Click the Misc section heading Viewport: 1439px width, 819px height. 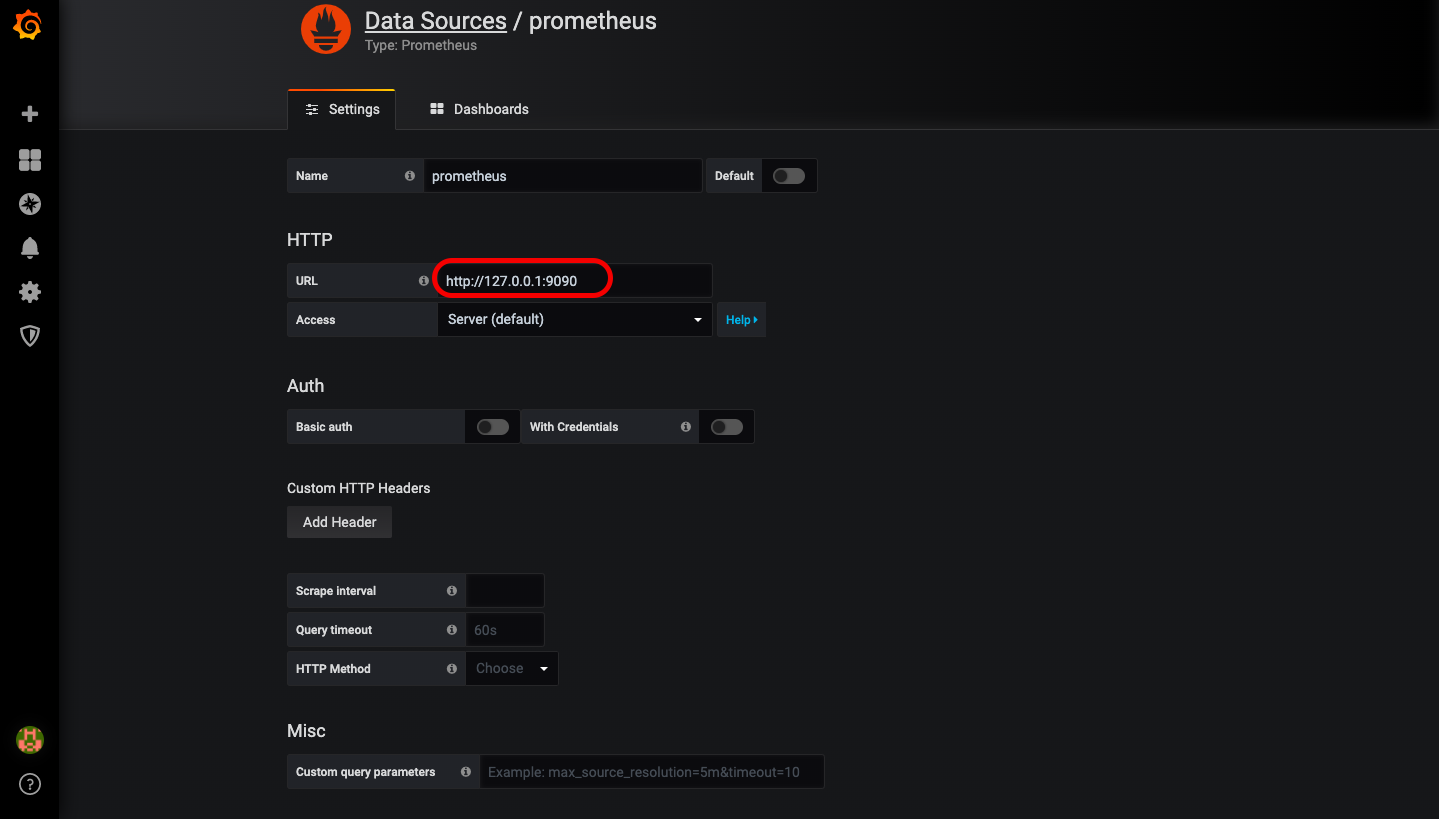point(306,731)
